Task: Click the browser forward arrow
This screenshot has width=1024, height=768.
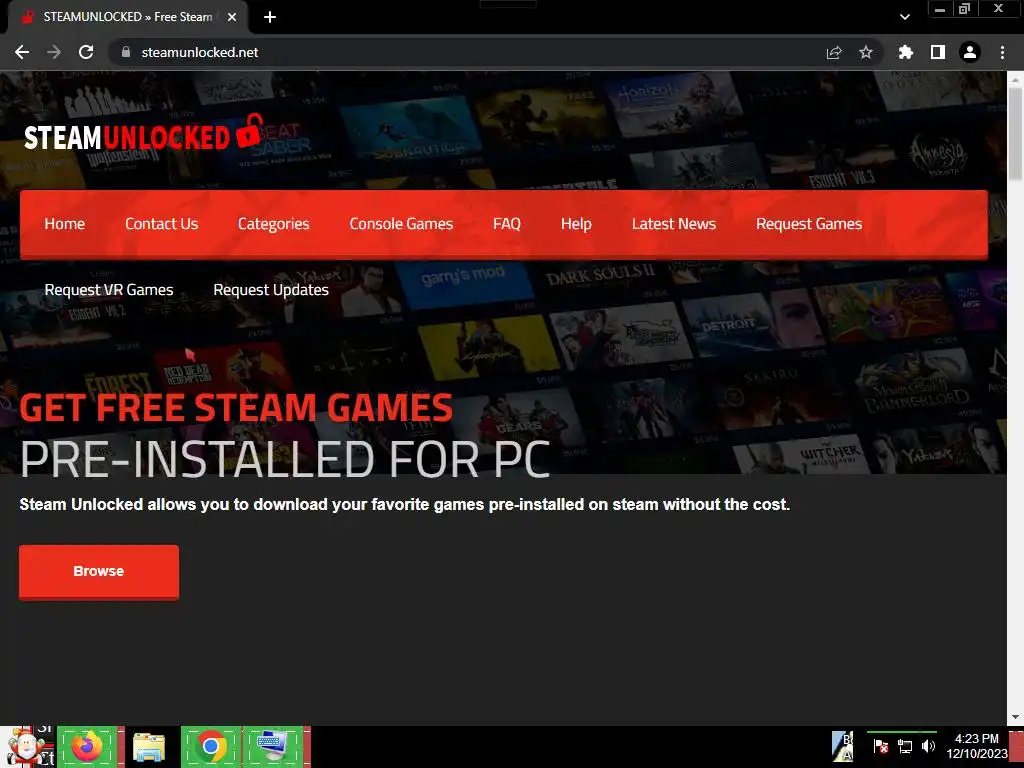Action: pos(54,52)
